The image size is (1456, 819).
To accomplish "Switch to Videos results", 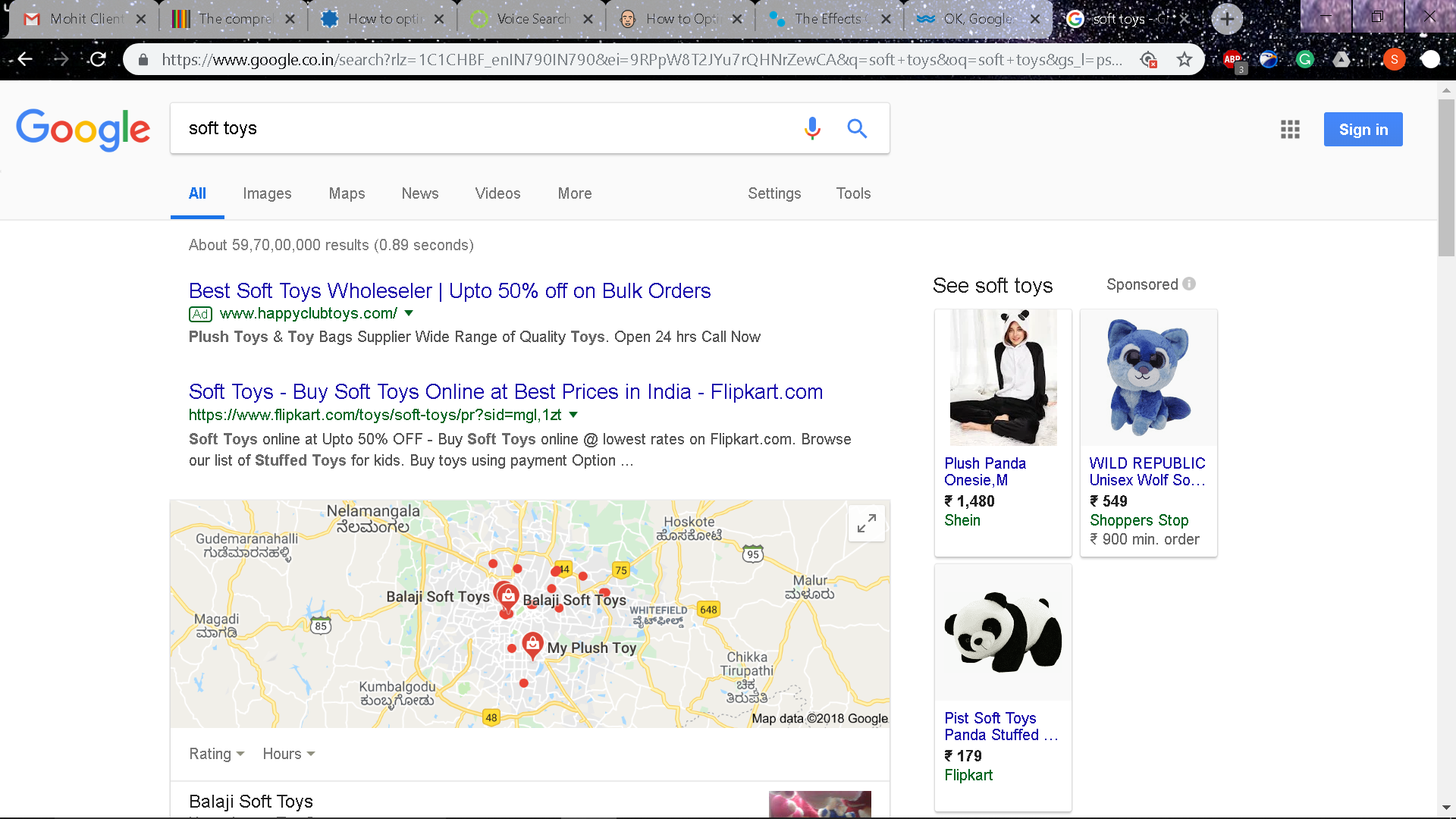I will [x=497, y=193].
